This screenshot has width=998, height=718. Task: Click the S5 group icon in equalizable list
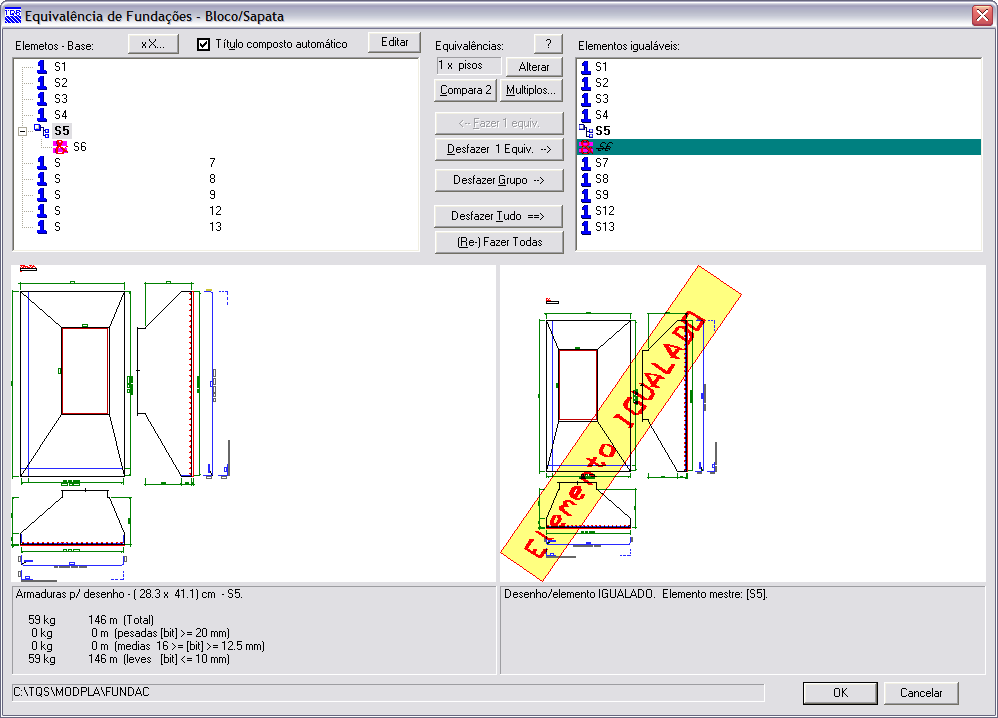coord(586,131)
